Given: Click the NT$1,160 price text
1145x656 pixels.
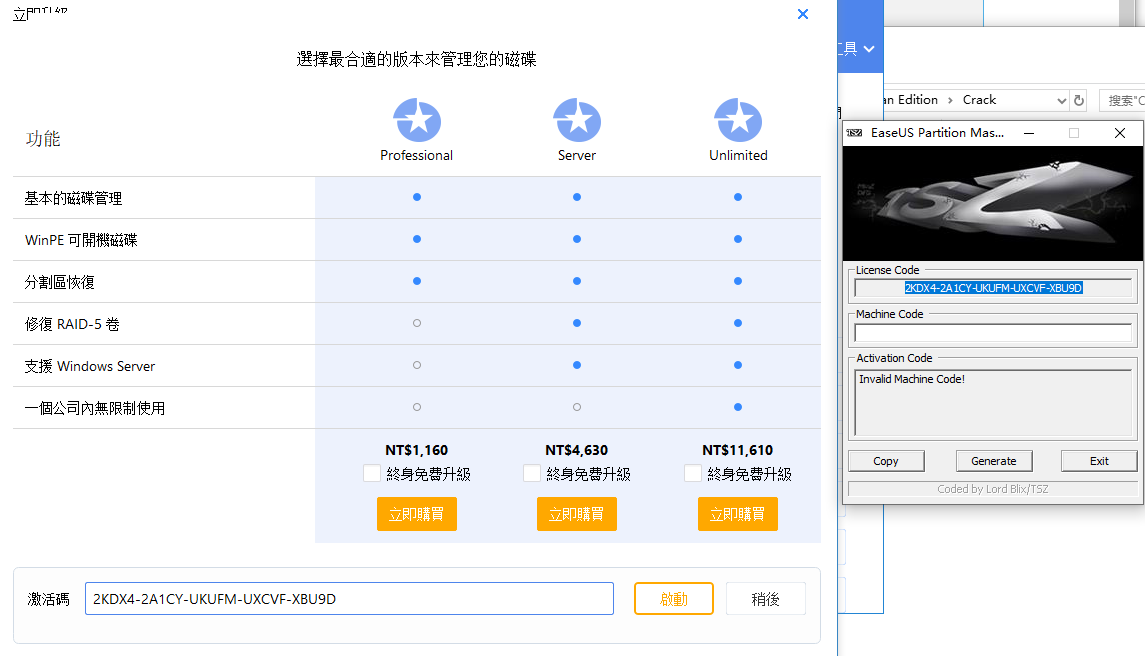Looking at the screenshot, I should coord(417,450).
